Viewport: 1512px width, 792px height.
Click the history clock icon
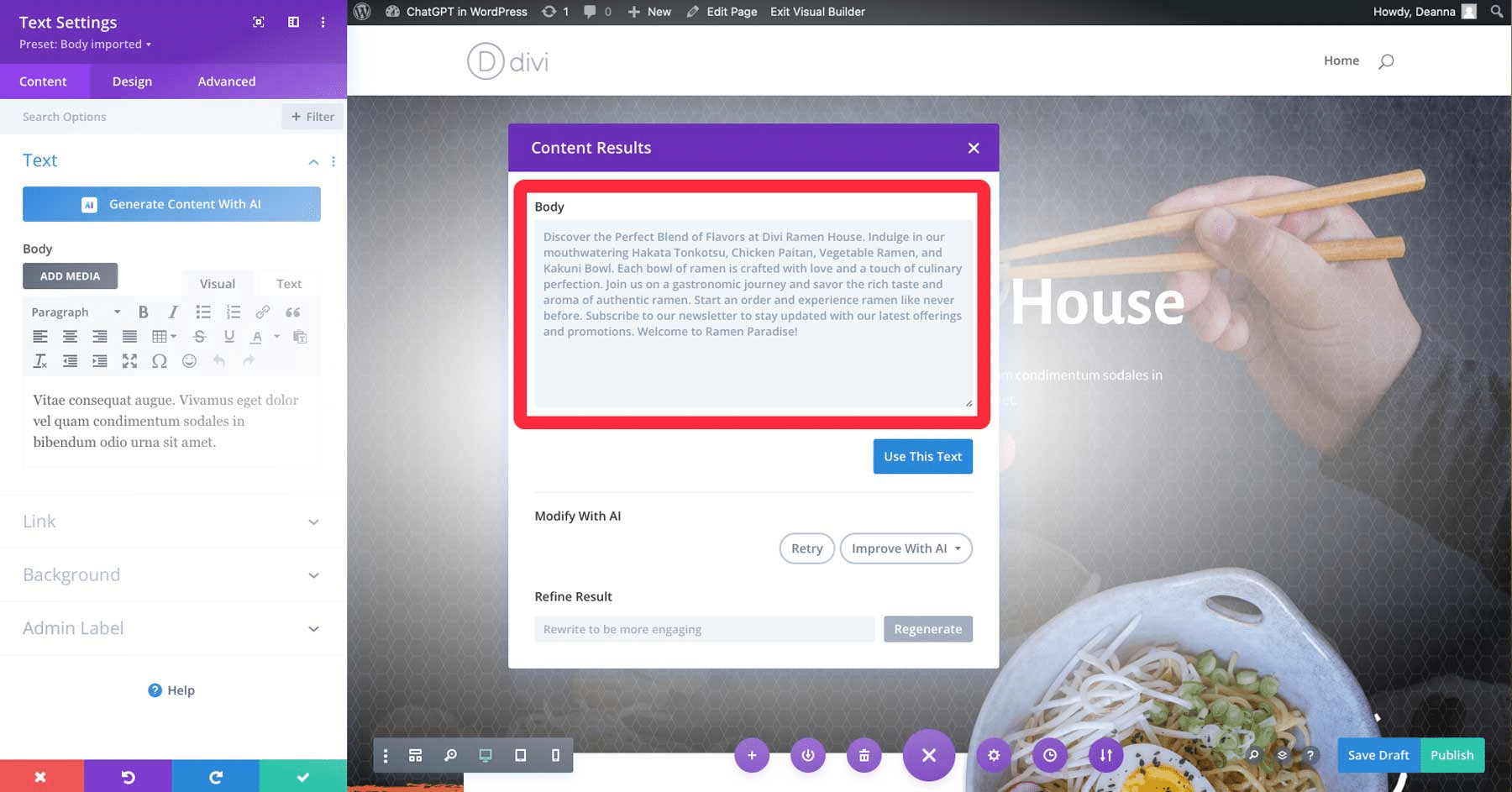click(x=1050, y=755)
